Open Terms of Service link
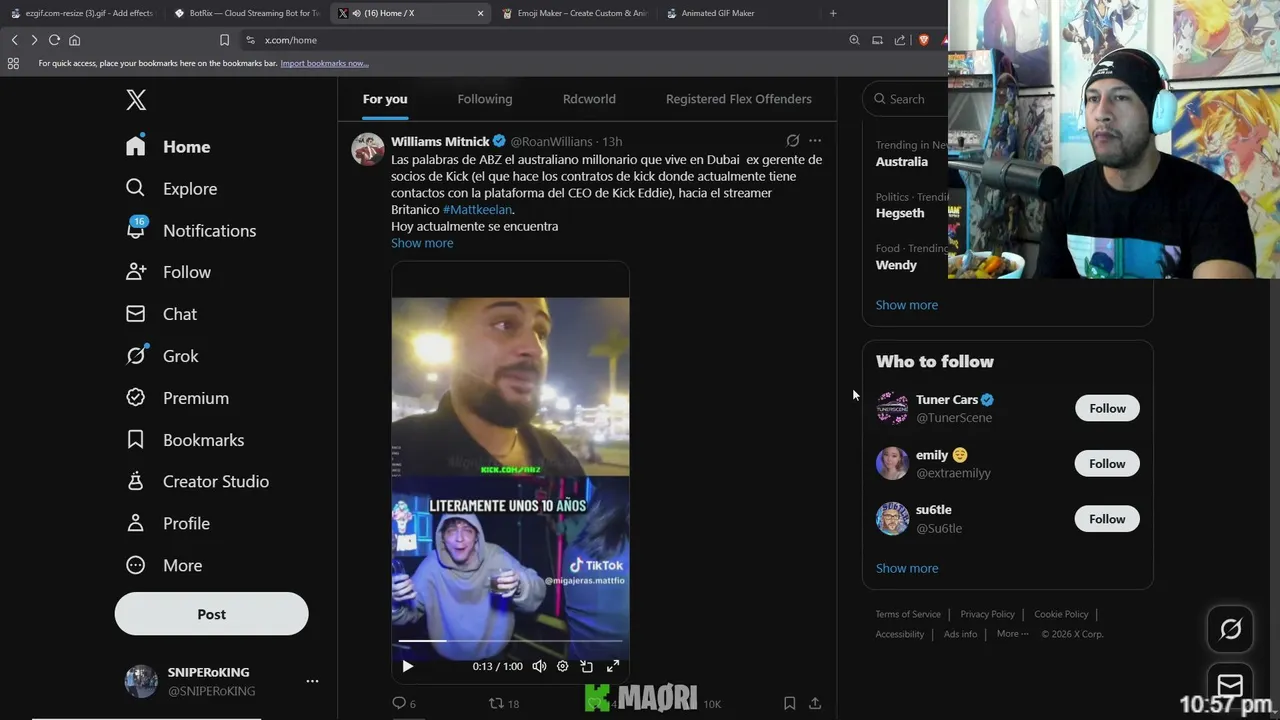The height and width of the screenshot is (720, 1280). pyautogui.click(x=908, y=614)
